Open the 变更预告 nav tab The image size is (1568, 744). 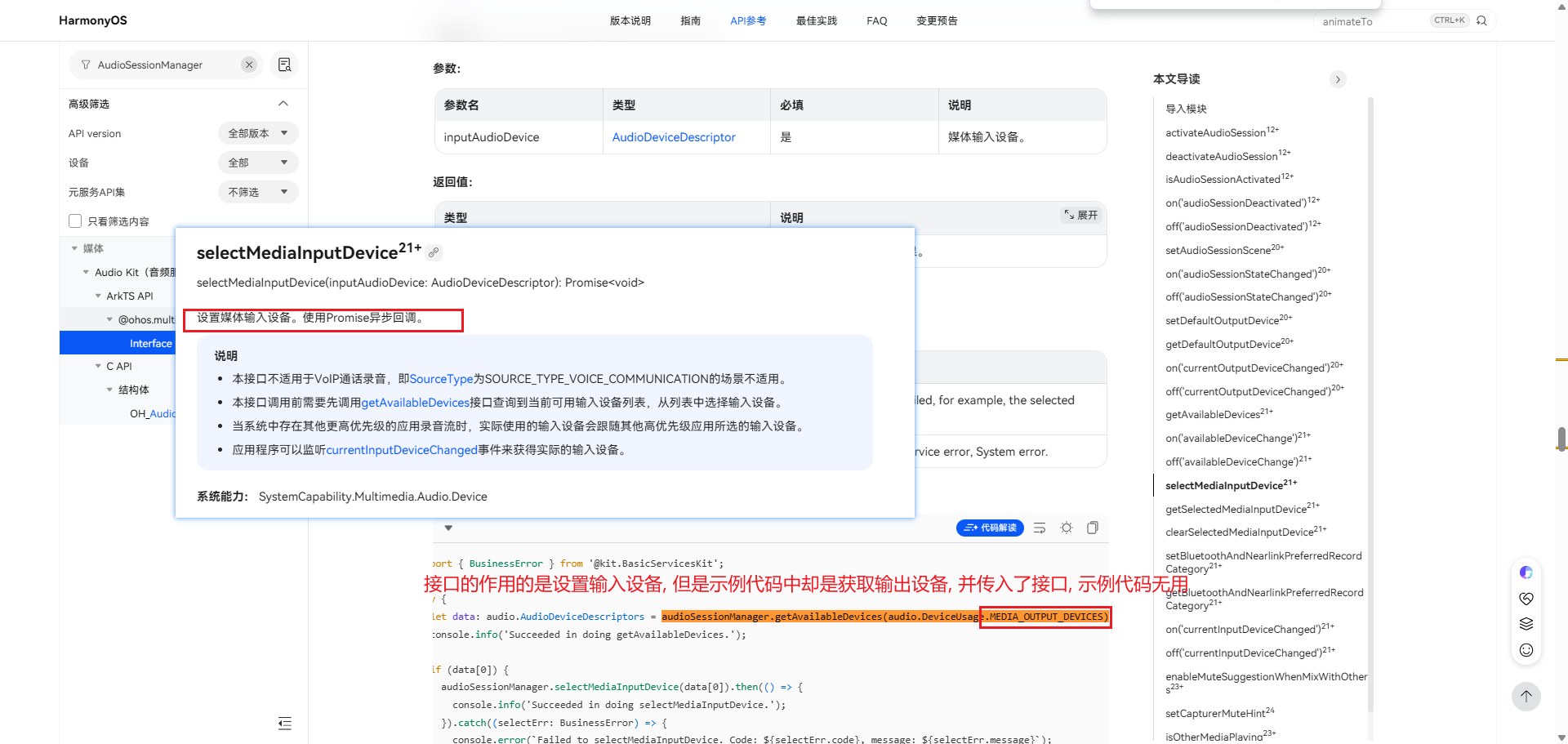(x=937, y=20)
